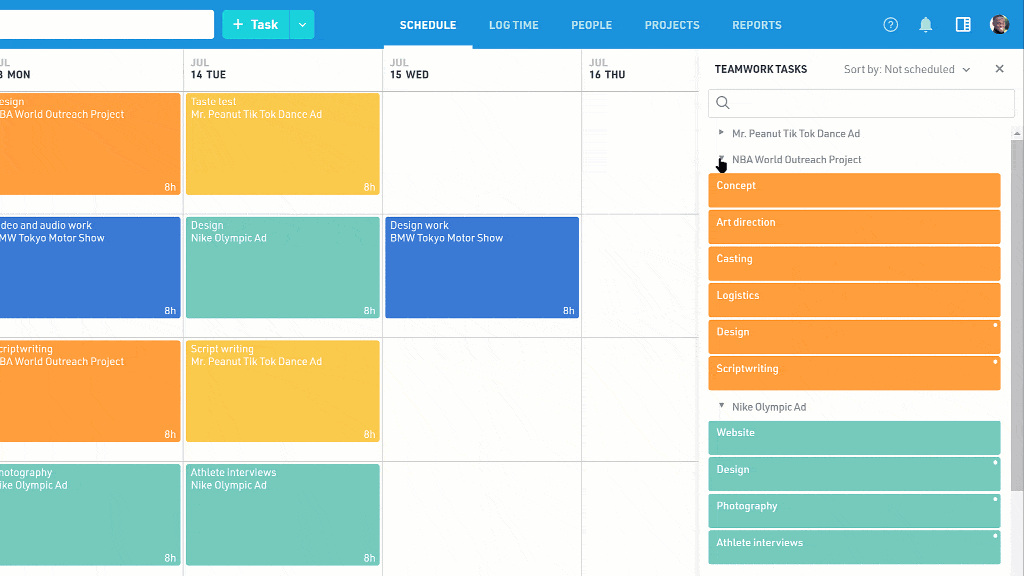Collapse the NBA World Outreach Project group

point(722,159)
